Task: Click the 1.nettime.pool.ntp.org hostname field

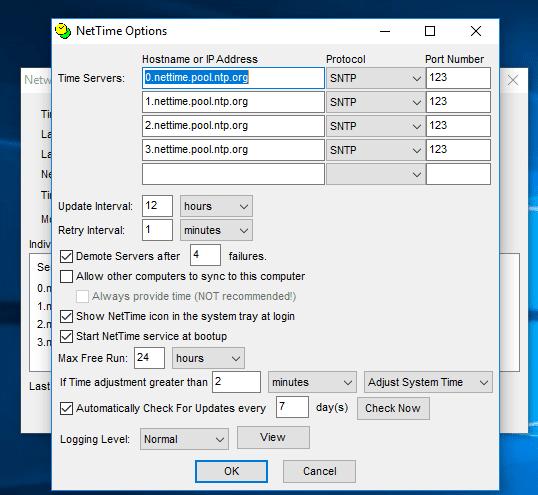Action: [x=233, y=102]
